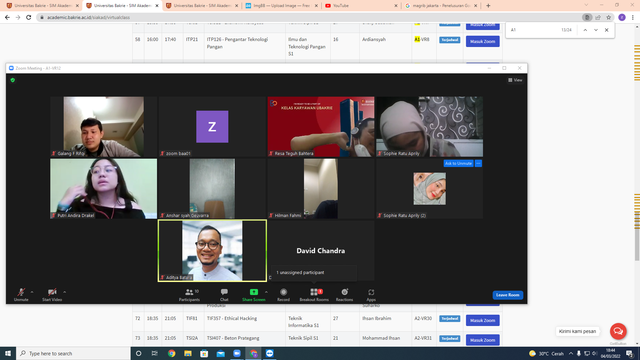Screen dimensions: 640x360
Task: Click Masuk Zoom for TIF357 Ethical Hacking
Action: pos(482,320)
